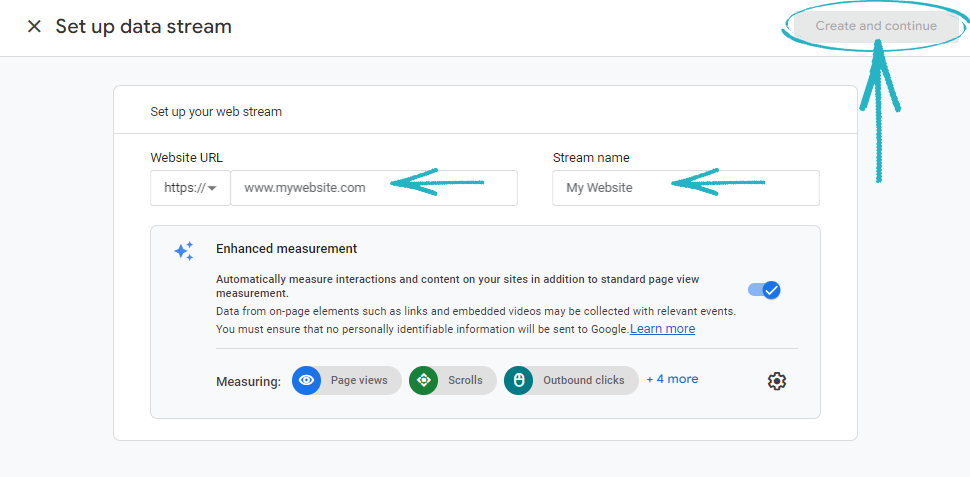
Task: Focus the Website URL input field
Action: pos(373,188)
